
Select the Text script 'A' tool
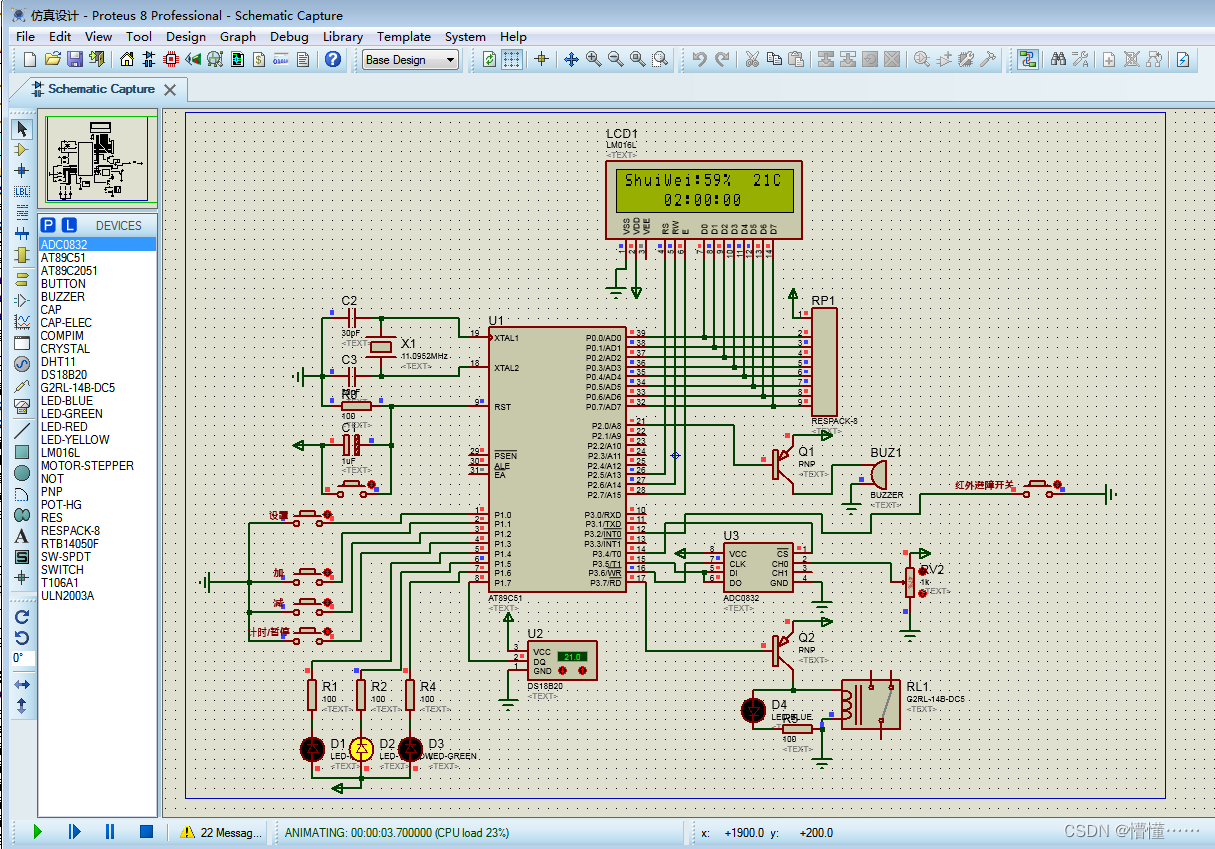click(x=22, y=536)
